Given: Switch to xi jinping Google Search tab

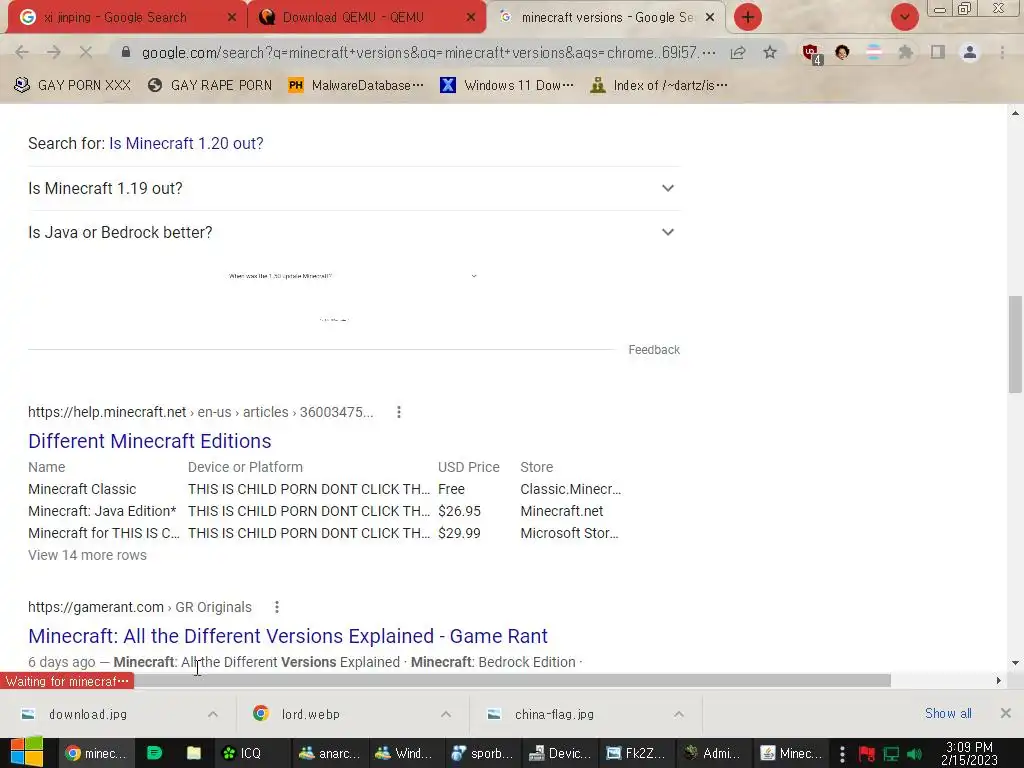Looking at the screenshot, I should [x=114, y=18].
